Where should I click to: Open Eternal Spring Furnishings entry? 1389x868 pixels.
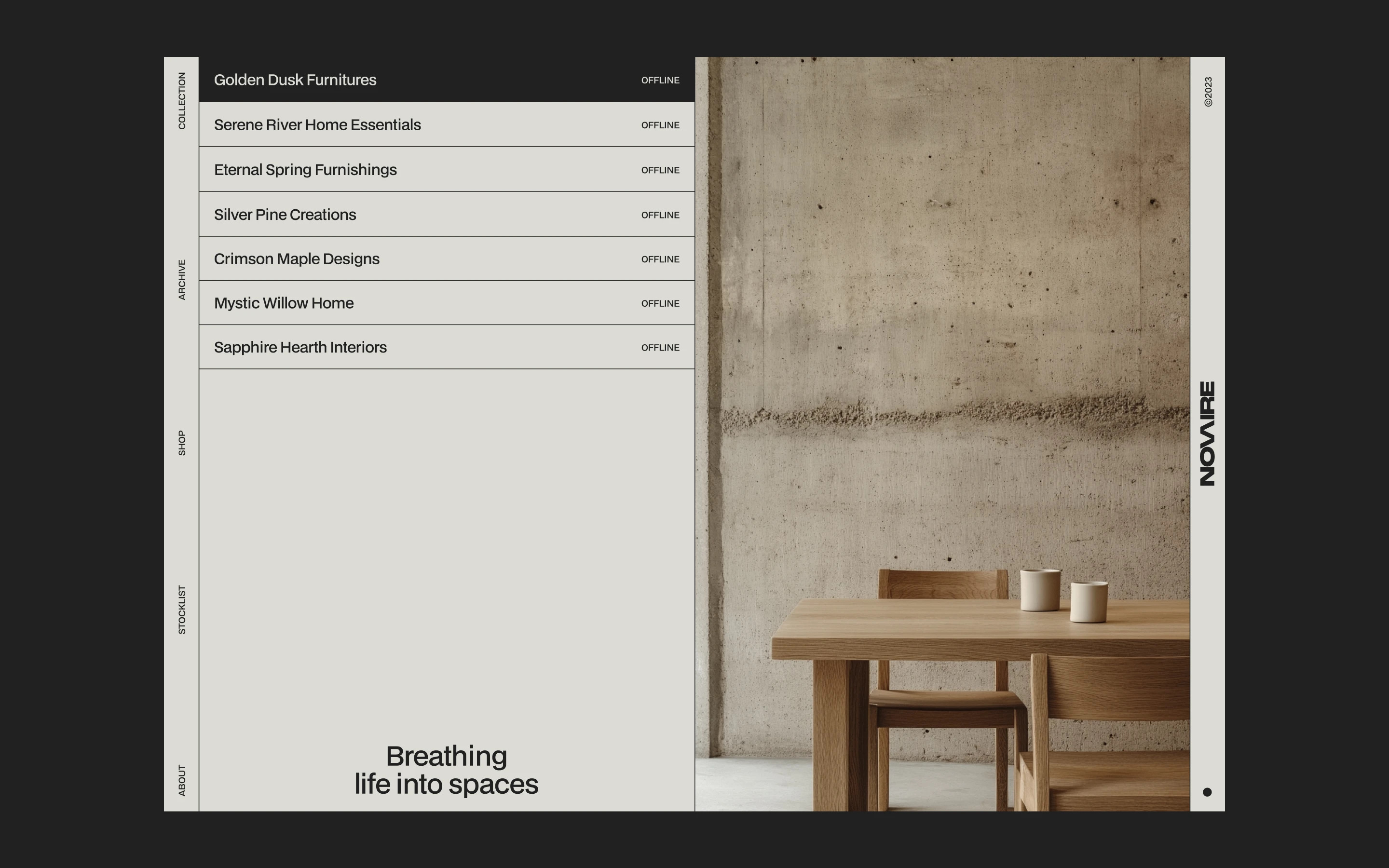click(305, 169)
